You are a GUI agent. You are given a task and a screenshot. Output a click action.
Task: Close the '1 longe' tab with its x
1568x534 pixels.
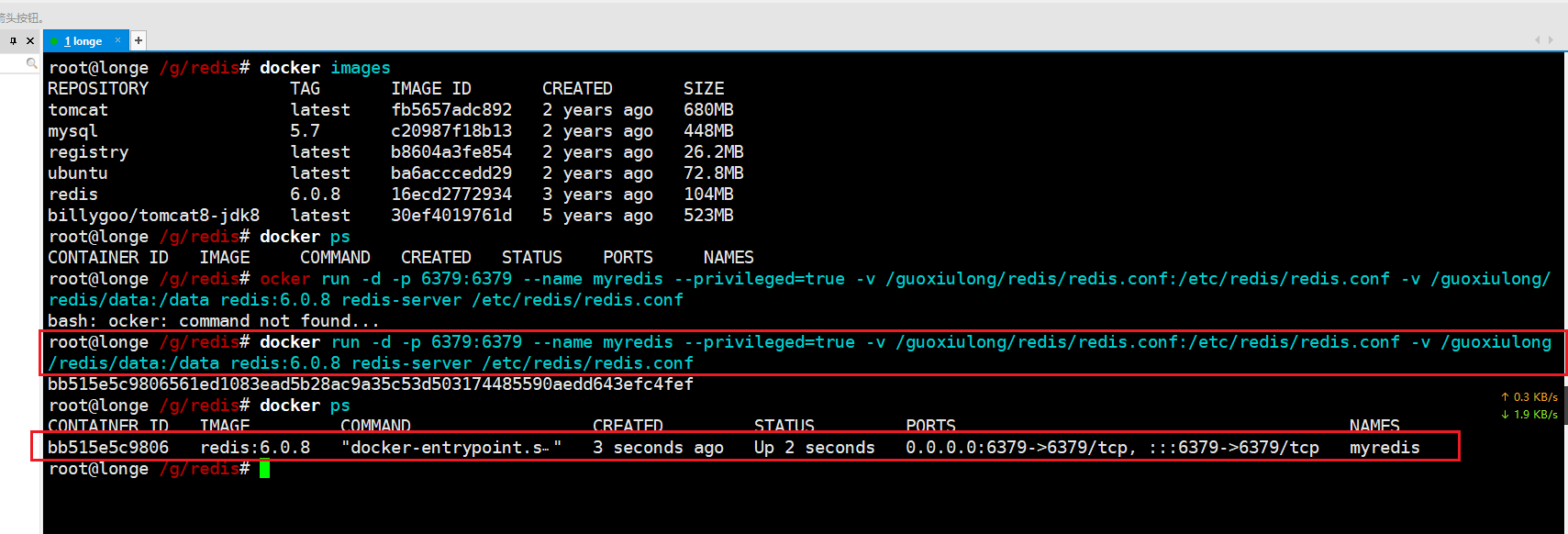[117, 40]
